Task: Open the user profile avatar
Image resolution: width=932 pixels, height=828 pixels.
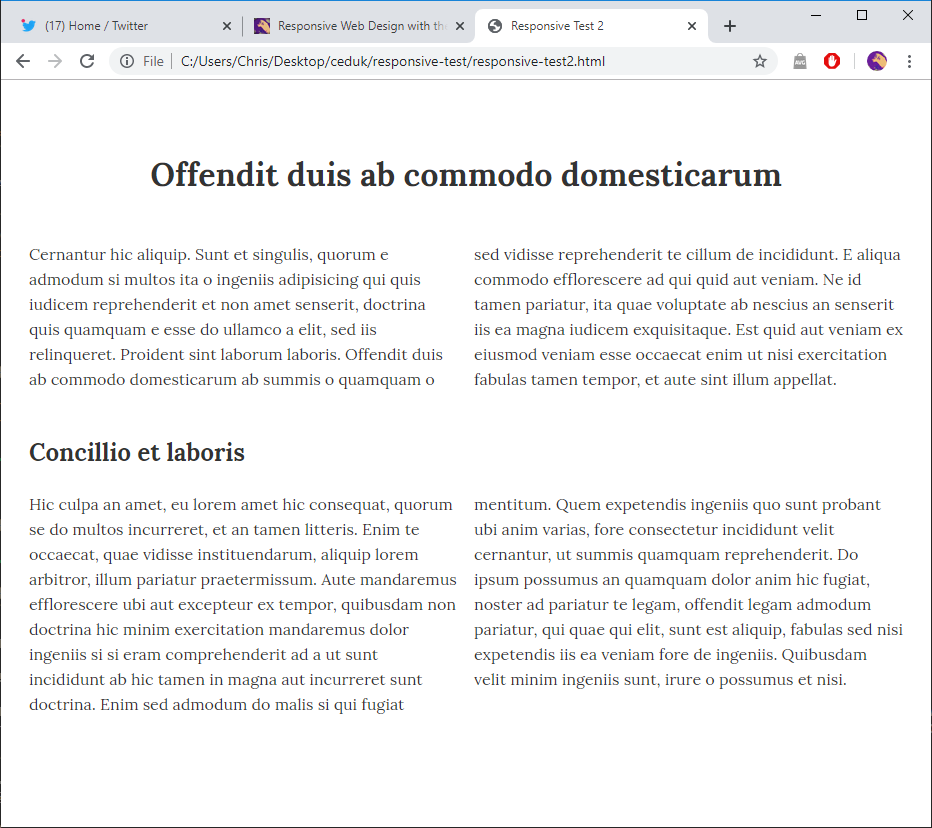Action: click(877, 61)
